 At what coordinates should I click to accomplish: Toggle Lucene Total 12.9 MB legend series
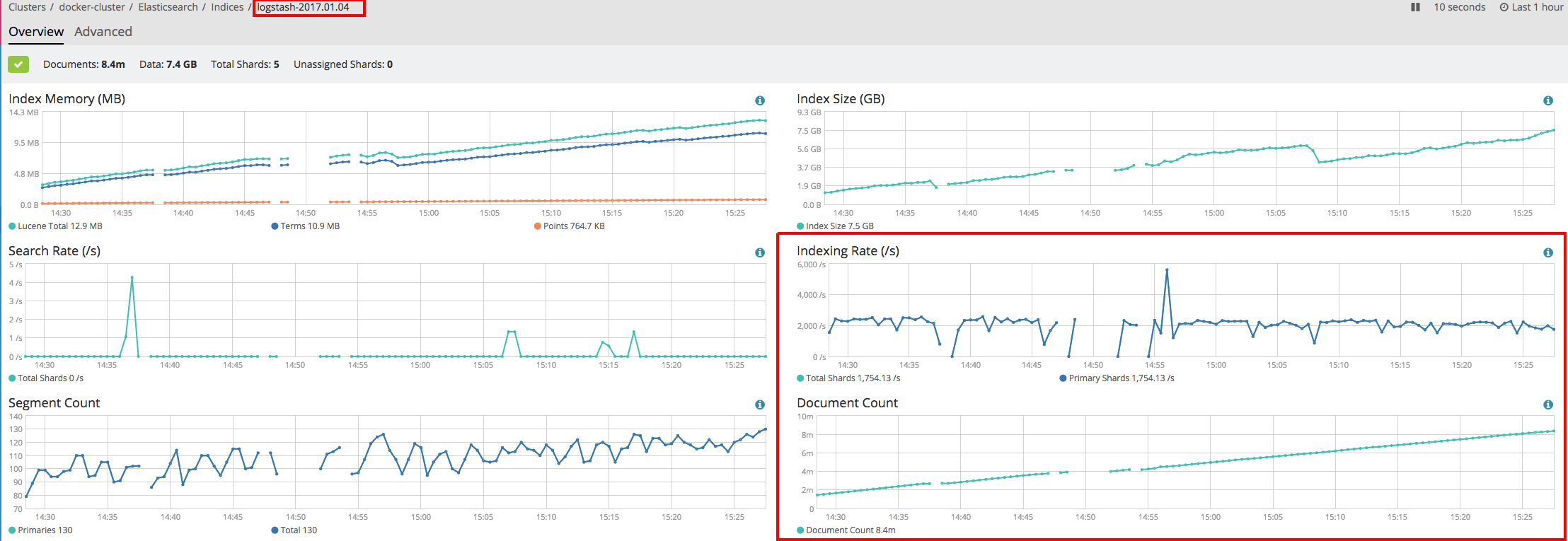56,226
